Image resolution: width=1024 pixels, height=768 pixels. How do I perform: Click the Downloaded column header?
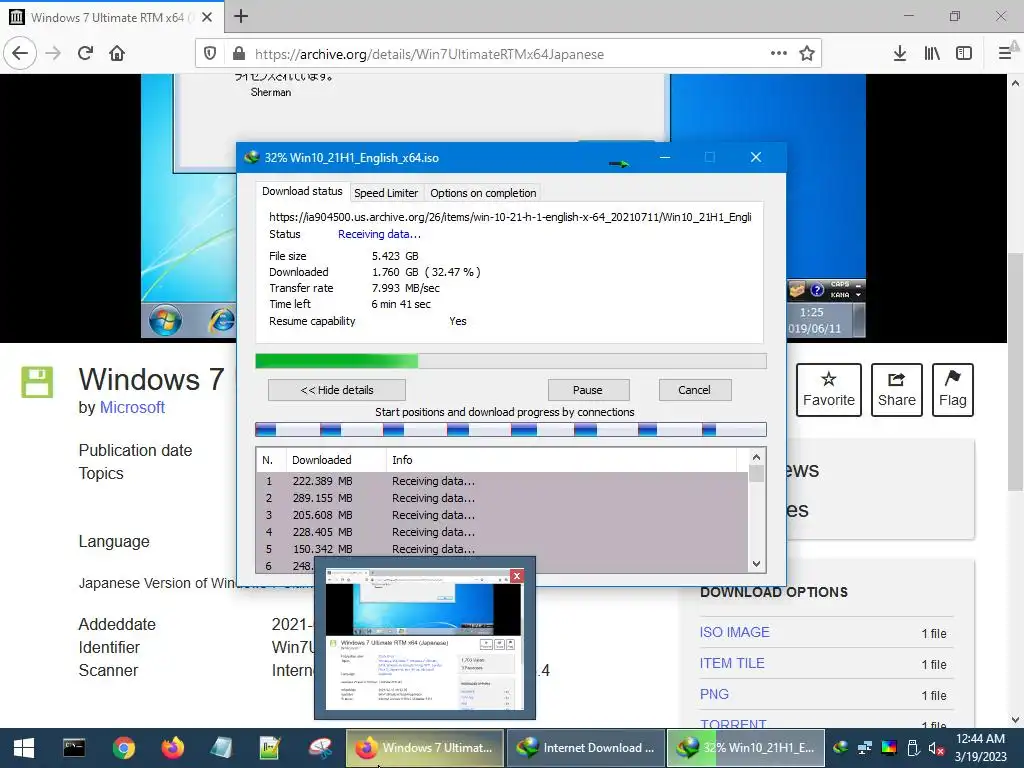click(336, 460)
